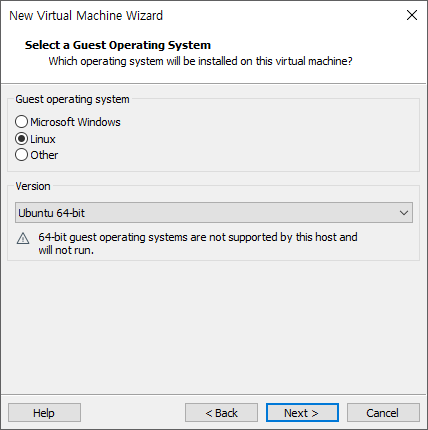Click the warning triangle icon
This screenshot has width=428, height=430.
pos(23,239)
